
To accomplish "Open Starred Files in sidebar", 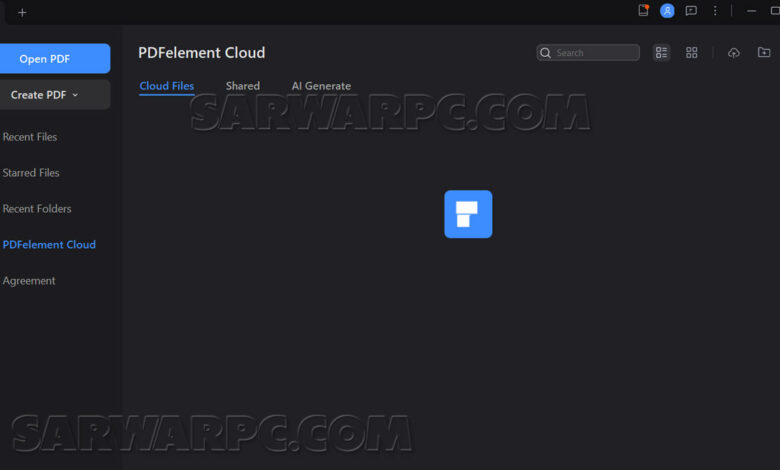I will click(x=31, y=173).
